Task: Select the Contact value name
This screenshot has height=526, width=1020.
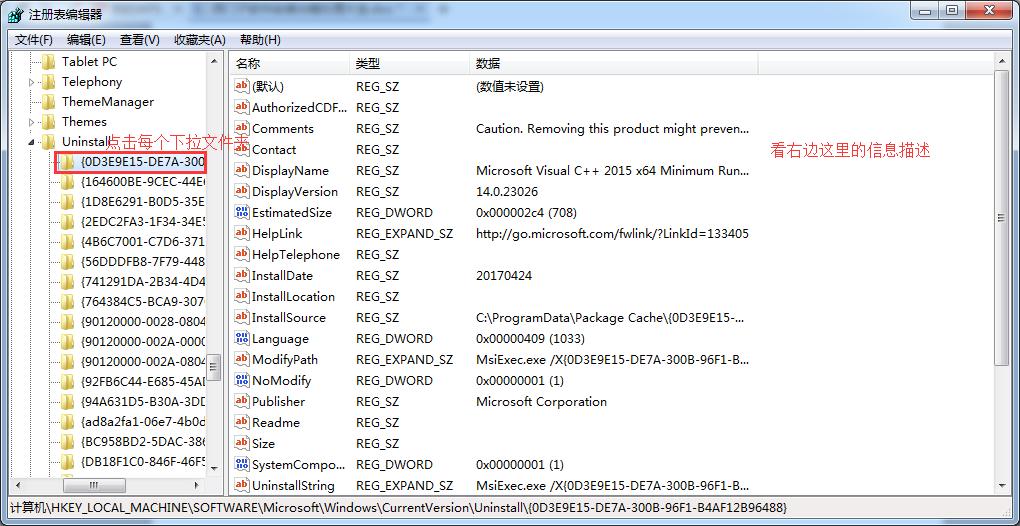Action: pyautogui.click(x=274, y=150)
